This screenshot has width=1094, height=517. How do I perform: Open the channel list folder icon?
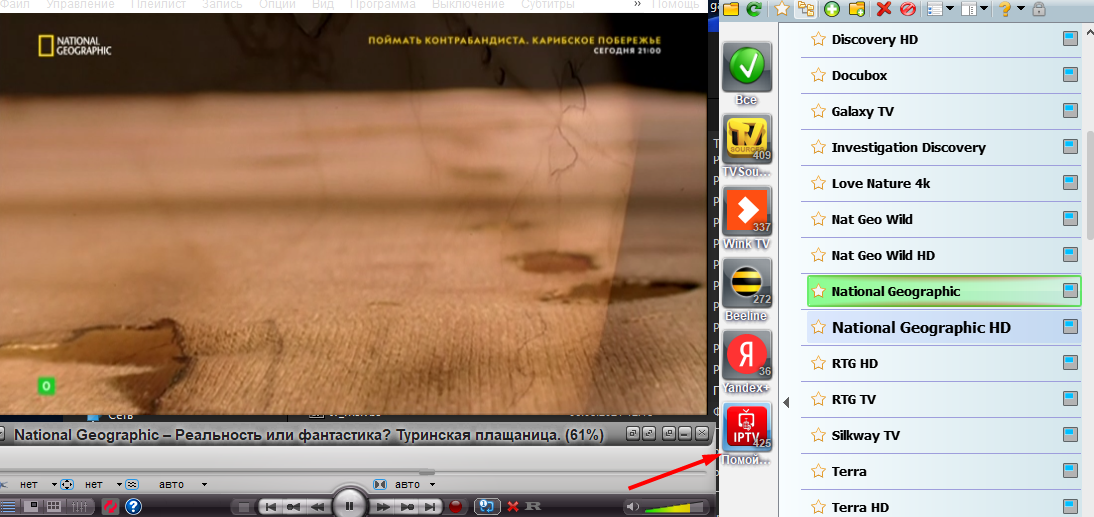click(730, 9)
